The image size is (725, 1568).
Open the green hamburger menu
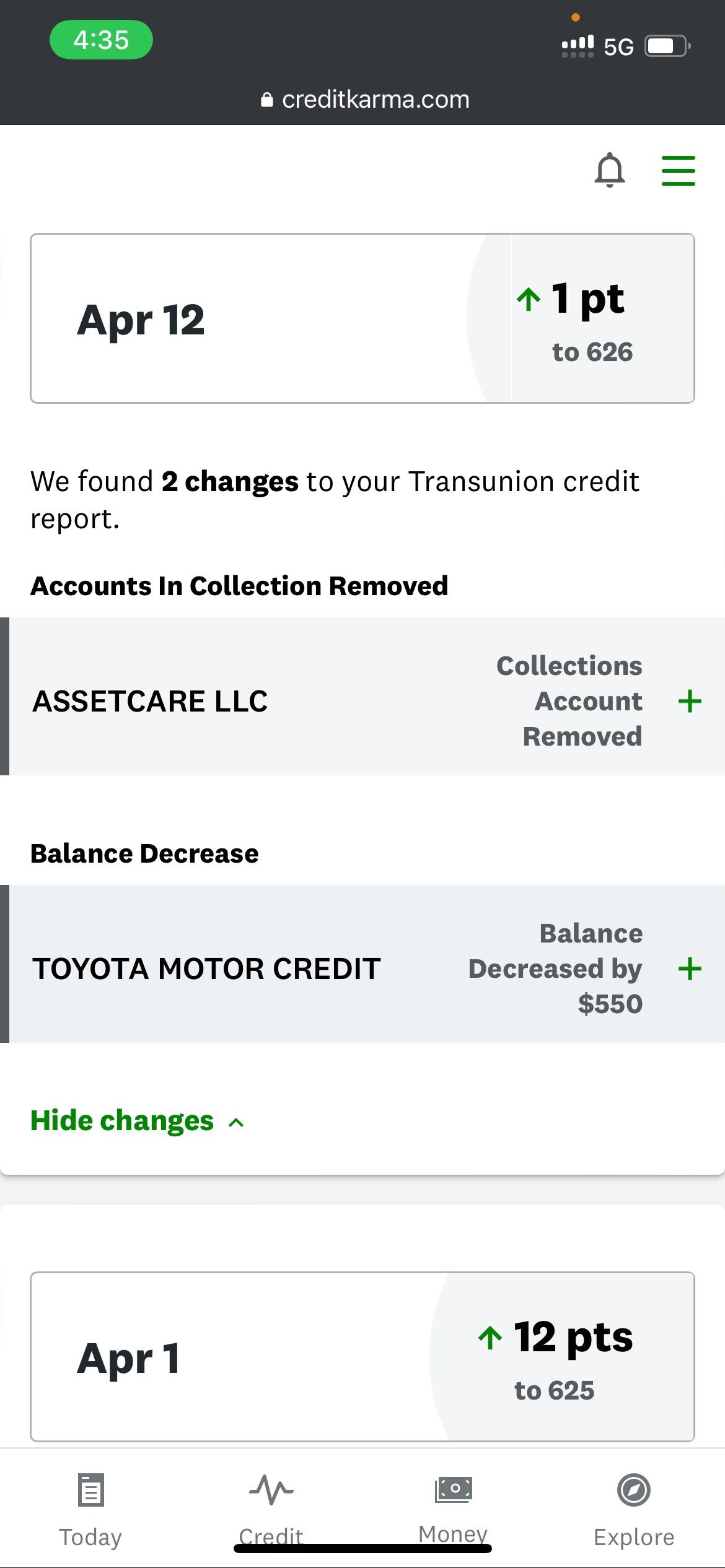(678, 171)
